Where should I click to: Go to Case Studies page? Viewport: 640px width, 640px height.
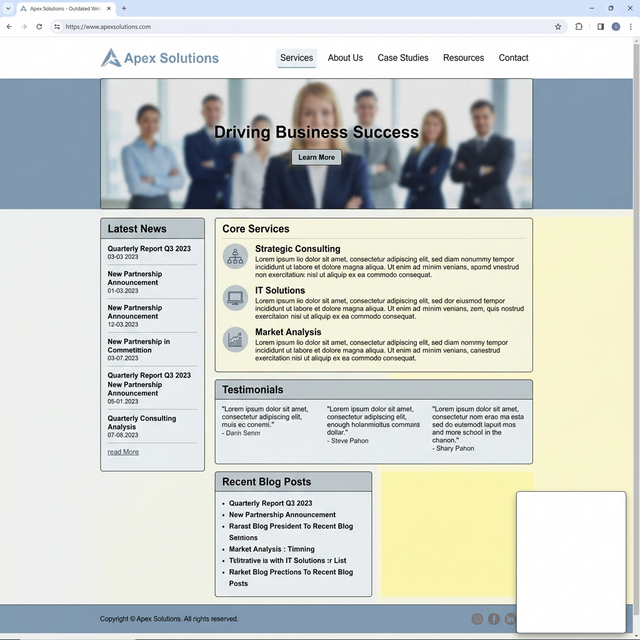pyautogui.click(x=403, y=58)
